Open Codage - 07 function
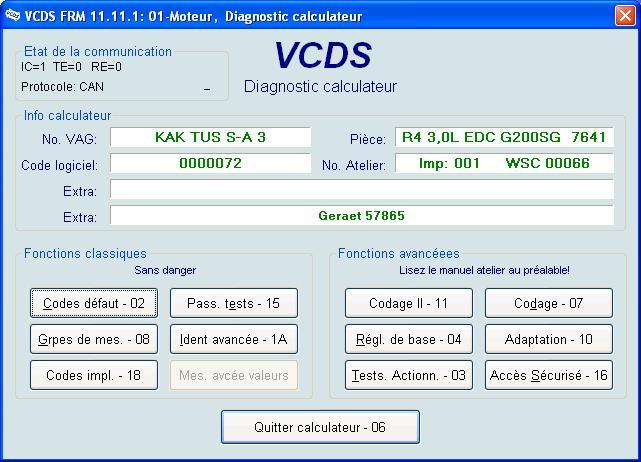Screen dimensions: 641x462 549,303
